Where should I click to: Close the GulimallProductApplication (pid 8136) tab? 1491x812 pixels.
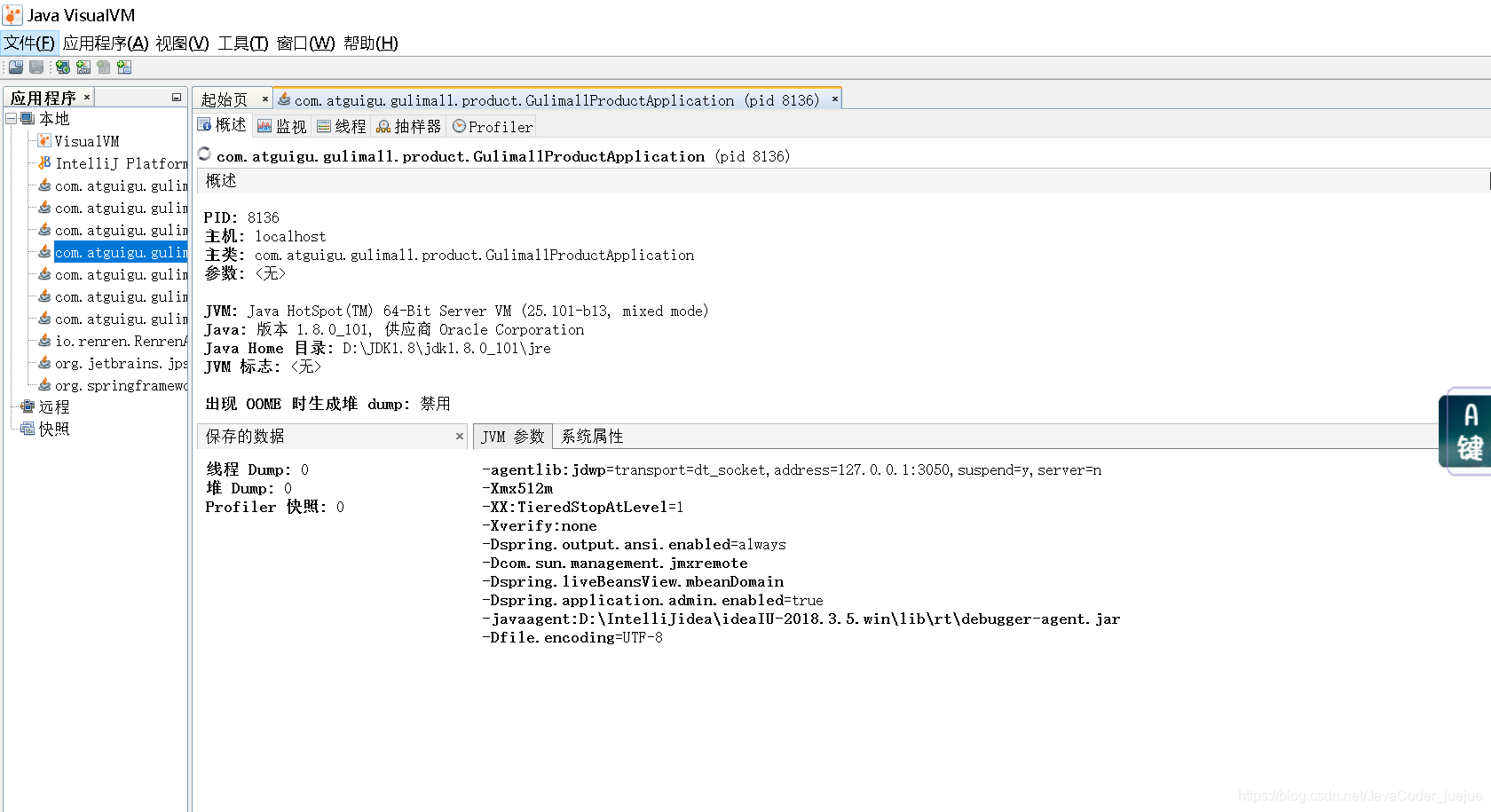click(834, 99)
